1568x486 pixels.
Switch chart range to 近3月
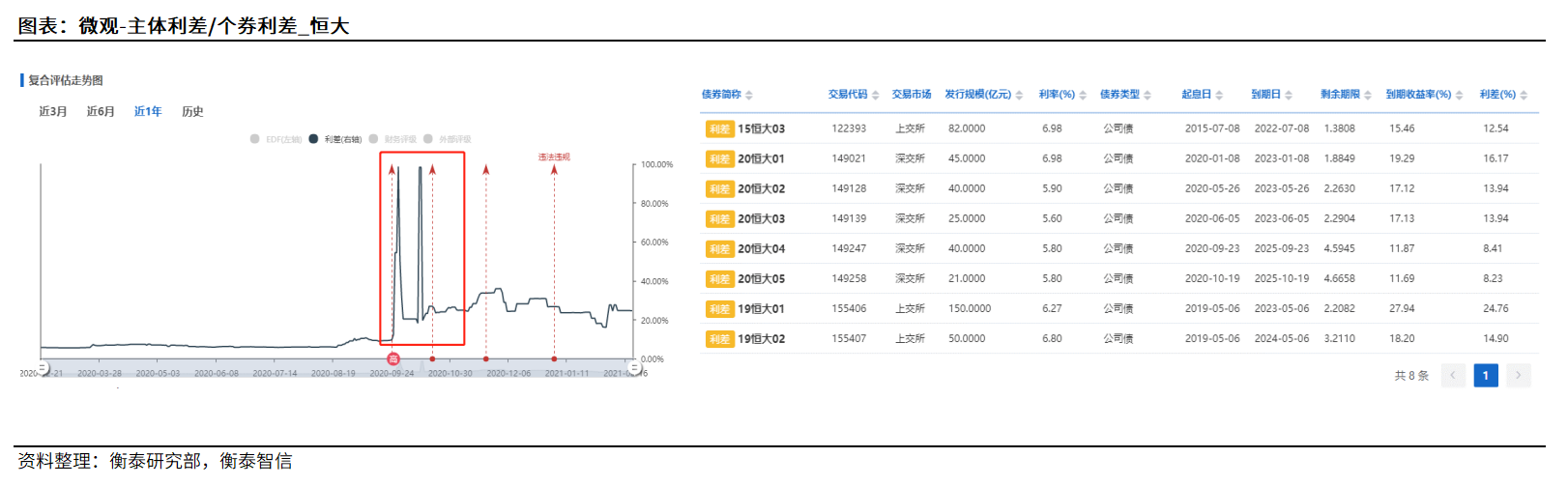click(x=53, y=111)
